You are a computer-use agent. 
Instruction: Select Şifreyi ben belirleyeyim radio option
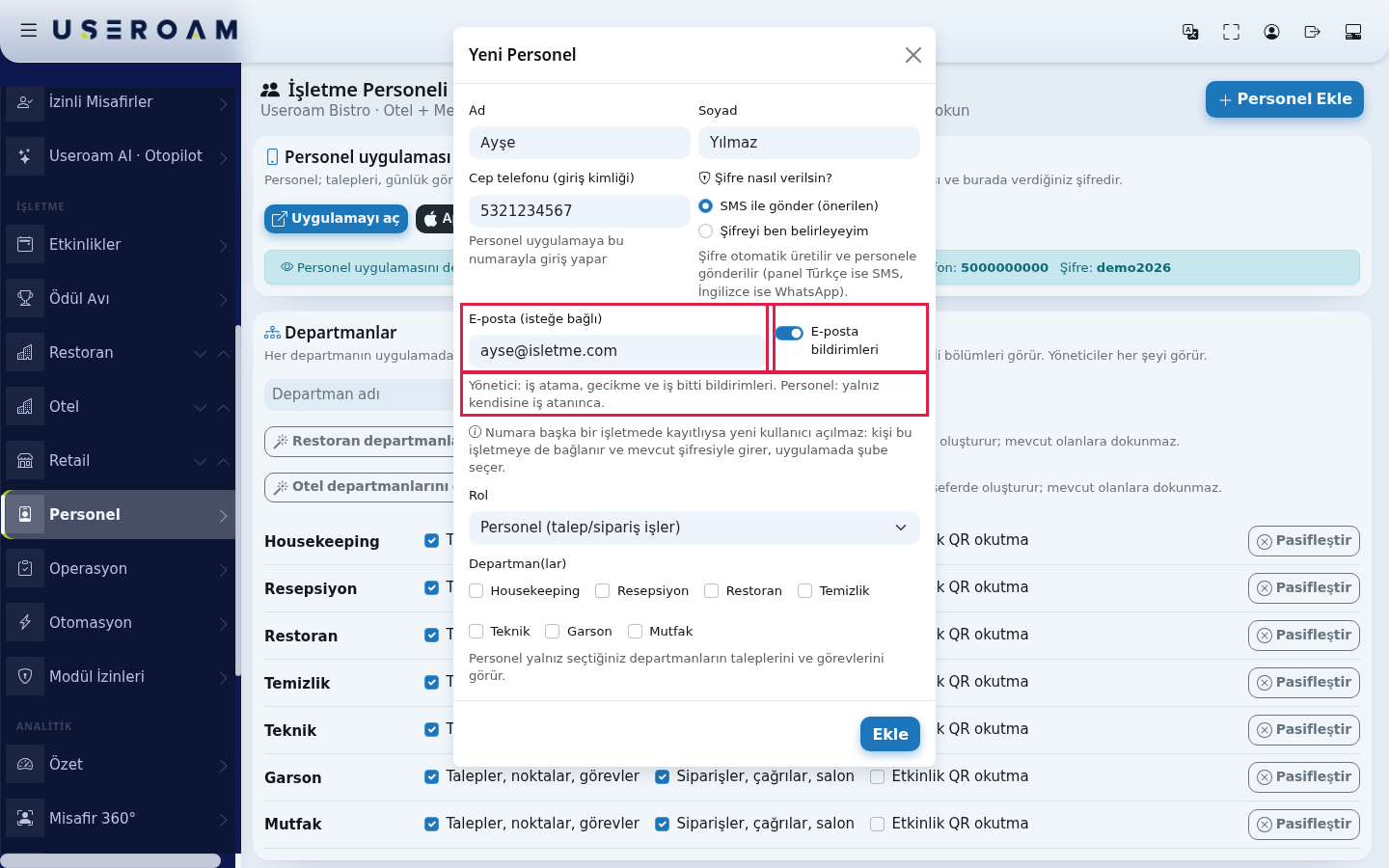point(706,231)
